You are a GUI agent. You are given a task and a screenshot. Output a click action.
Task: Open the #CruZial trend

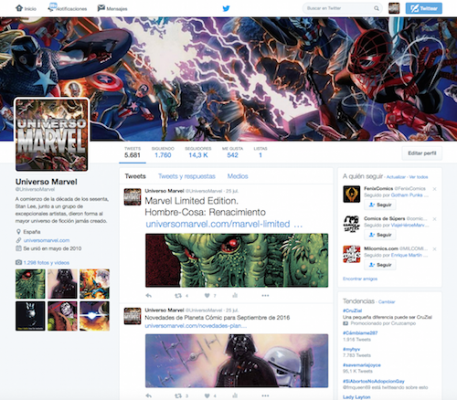(x=352, y=311)
